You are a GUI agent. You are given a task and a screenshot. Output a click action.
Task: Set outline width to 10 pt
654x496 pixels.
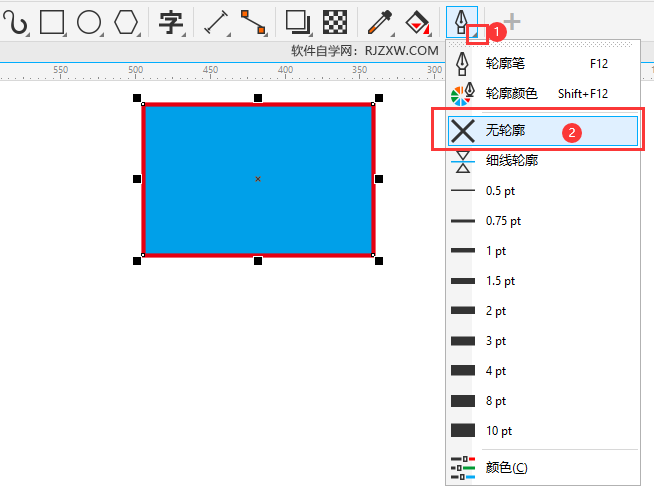pos(543,431)
